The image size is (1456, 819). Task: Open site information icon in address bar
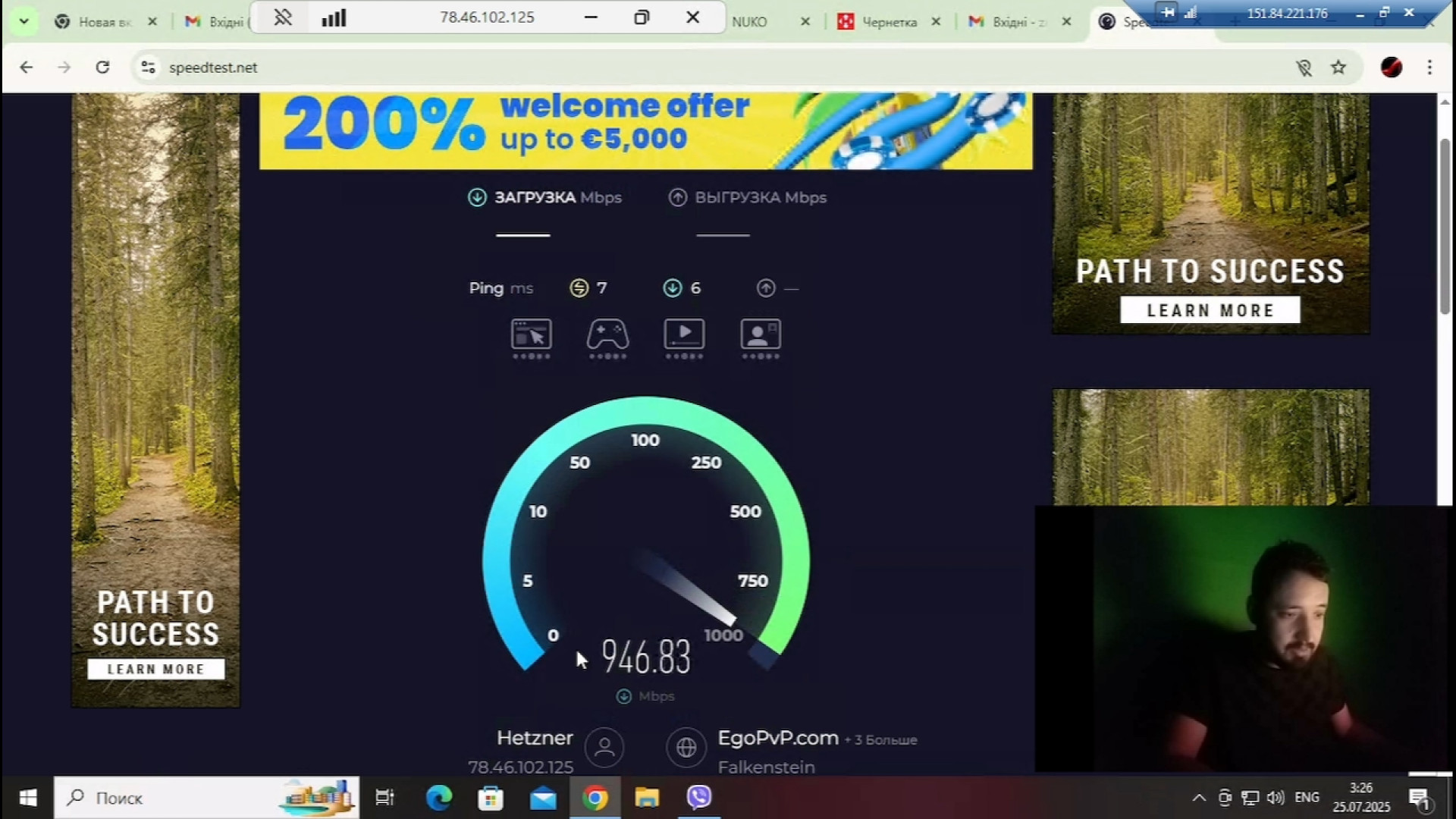point(148,67)
